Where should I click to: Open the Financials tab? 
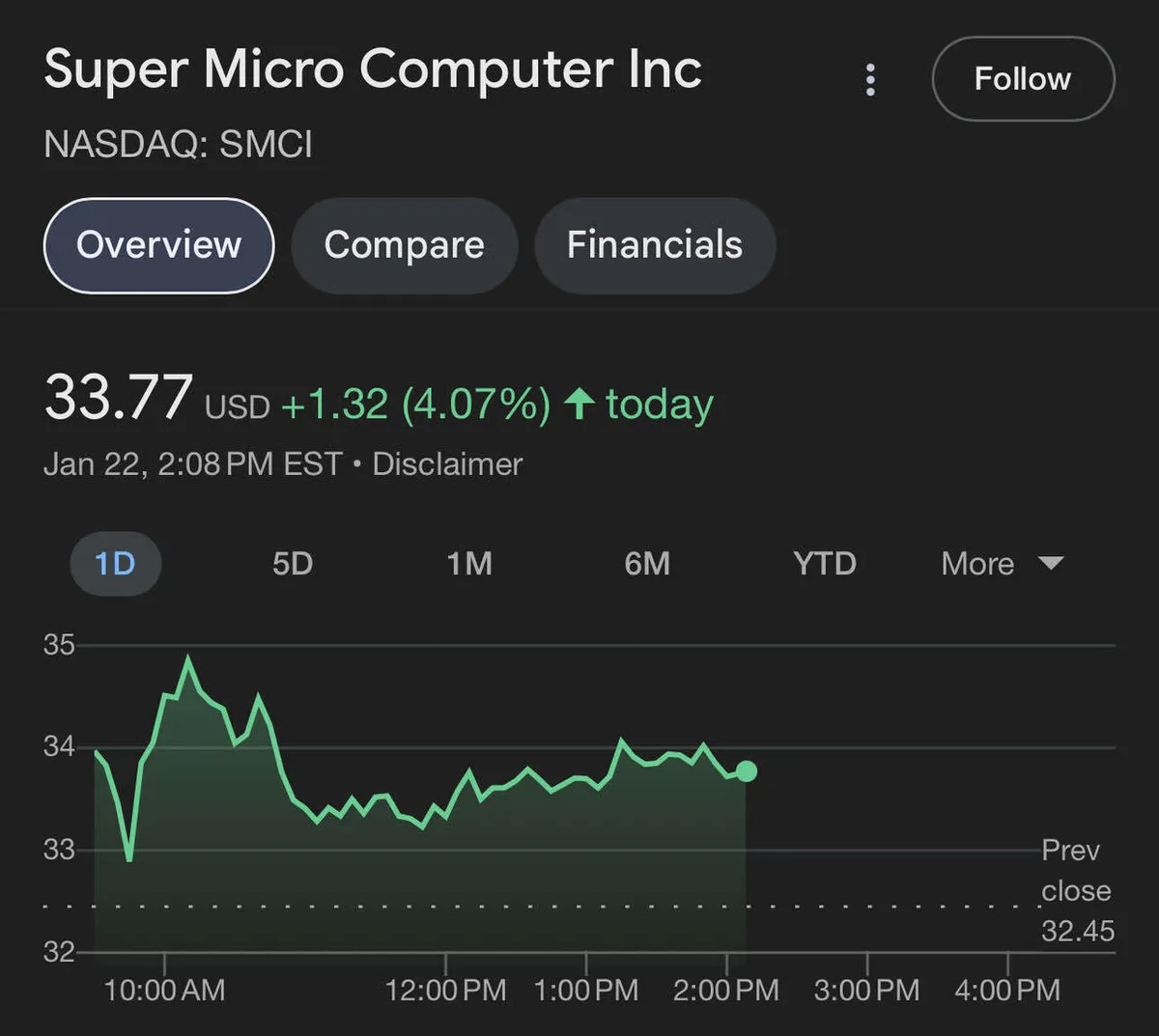[x=654, y=245]
